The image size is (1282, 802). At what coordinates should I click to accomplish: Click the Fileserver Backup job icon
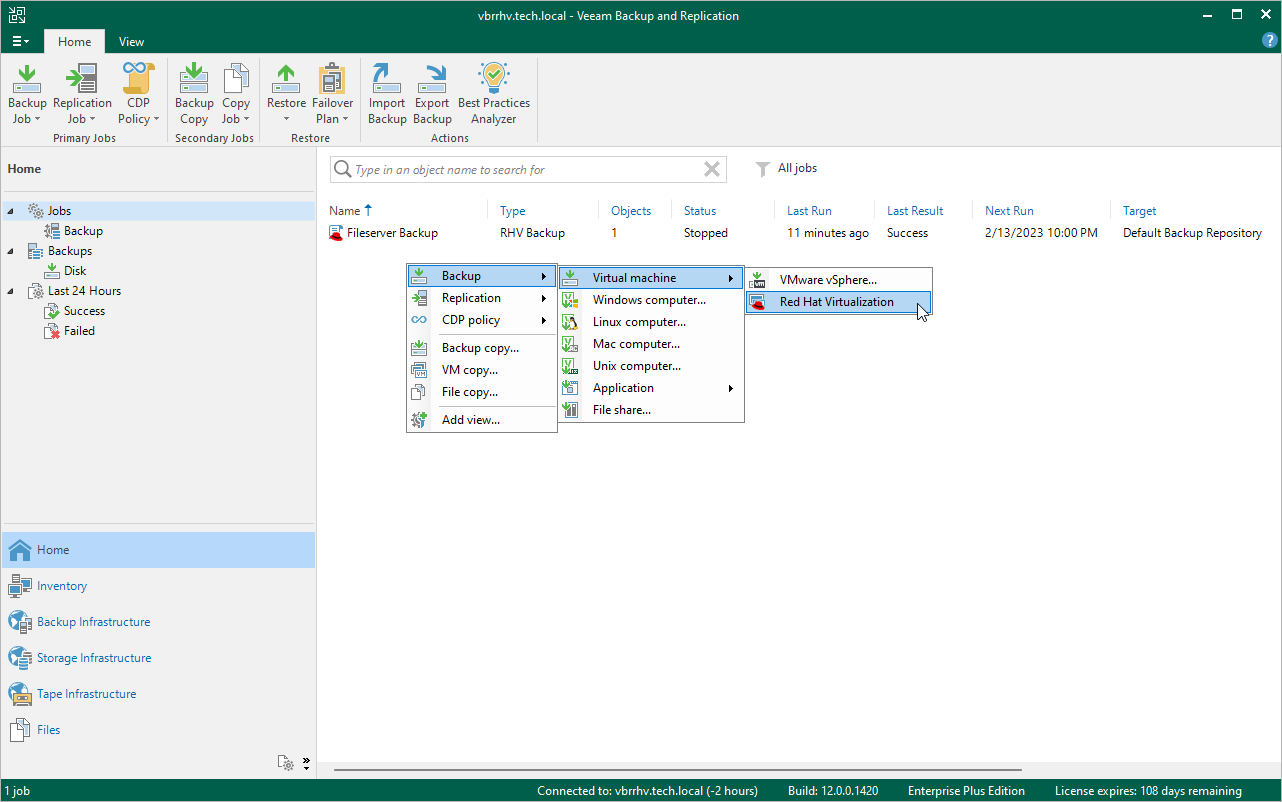click(x=337, y=233)
